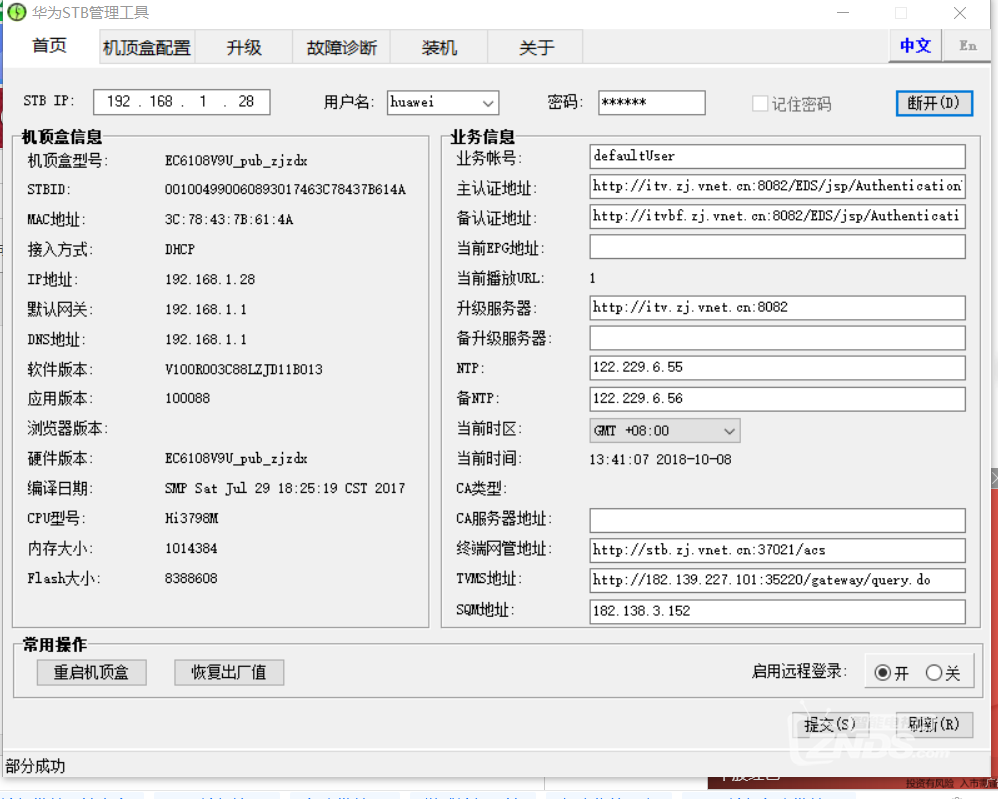Edit the 终端网管地址 acs URL field
The image size is (998, 799).
tap(777, 550)
